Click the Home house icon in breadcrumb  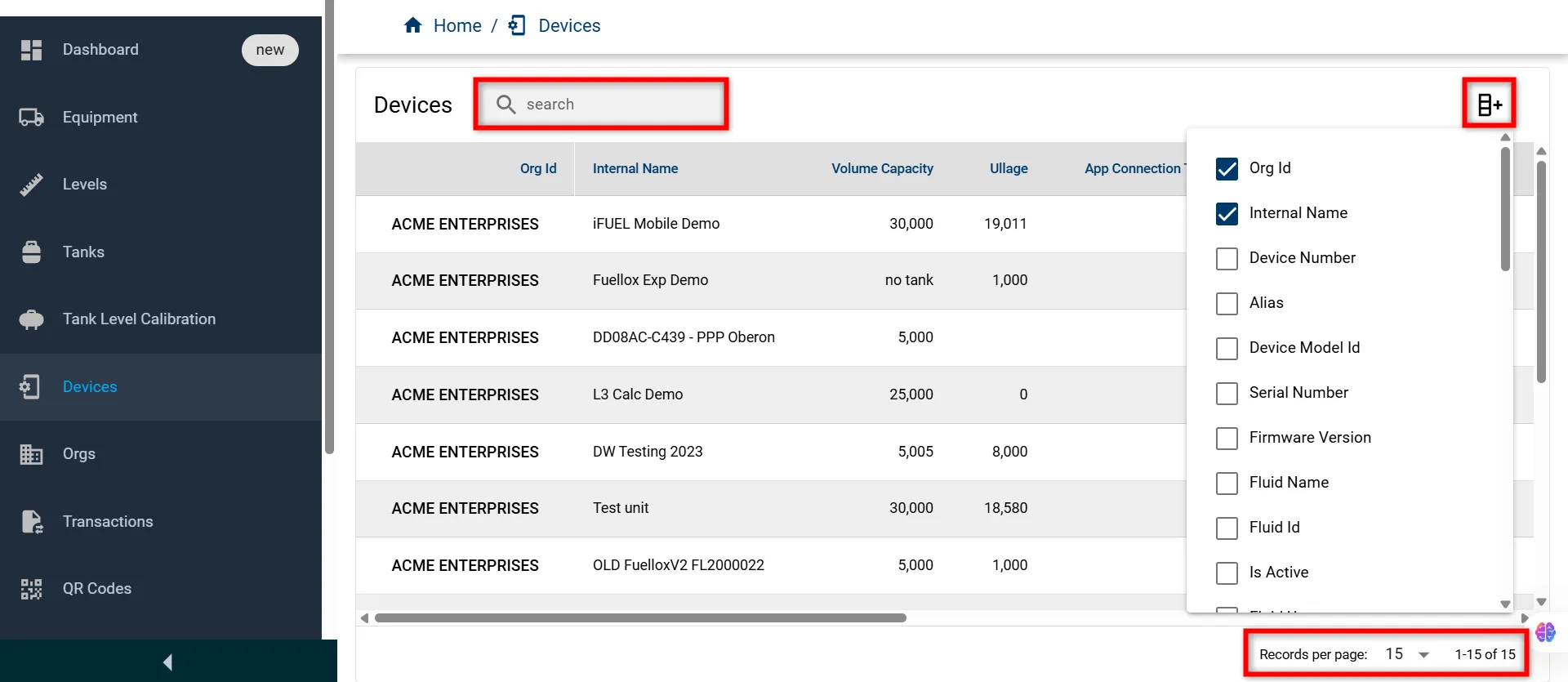[x=413, y=25]
